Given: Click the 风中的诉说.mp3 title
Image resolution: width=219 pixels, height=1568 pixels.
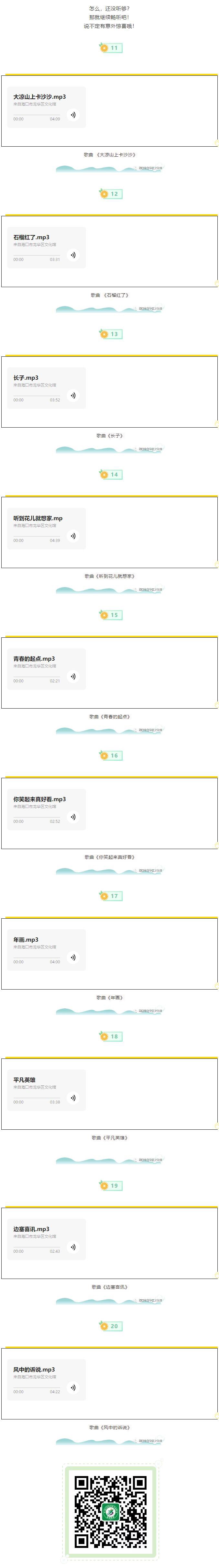Looking at the screenshot, I should pyautogui.click(x=34, y=1370).
